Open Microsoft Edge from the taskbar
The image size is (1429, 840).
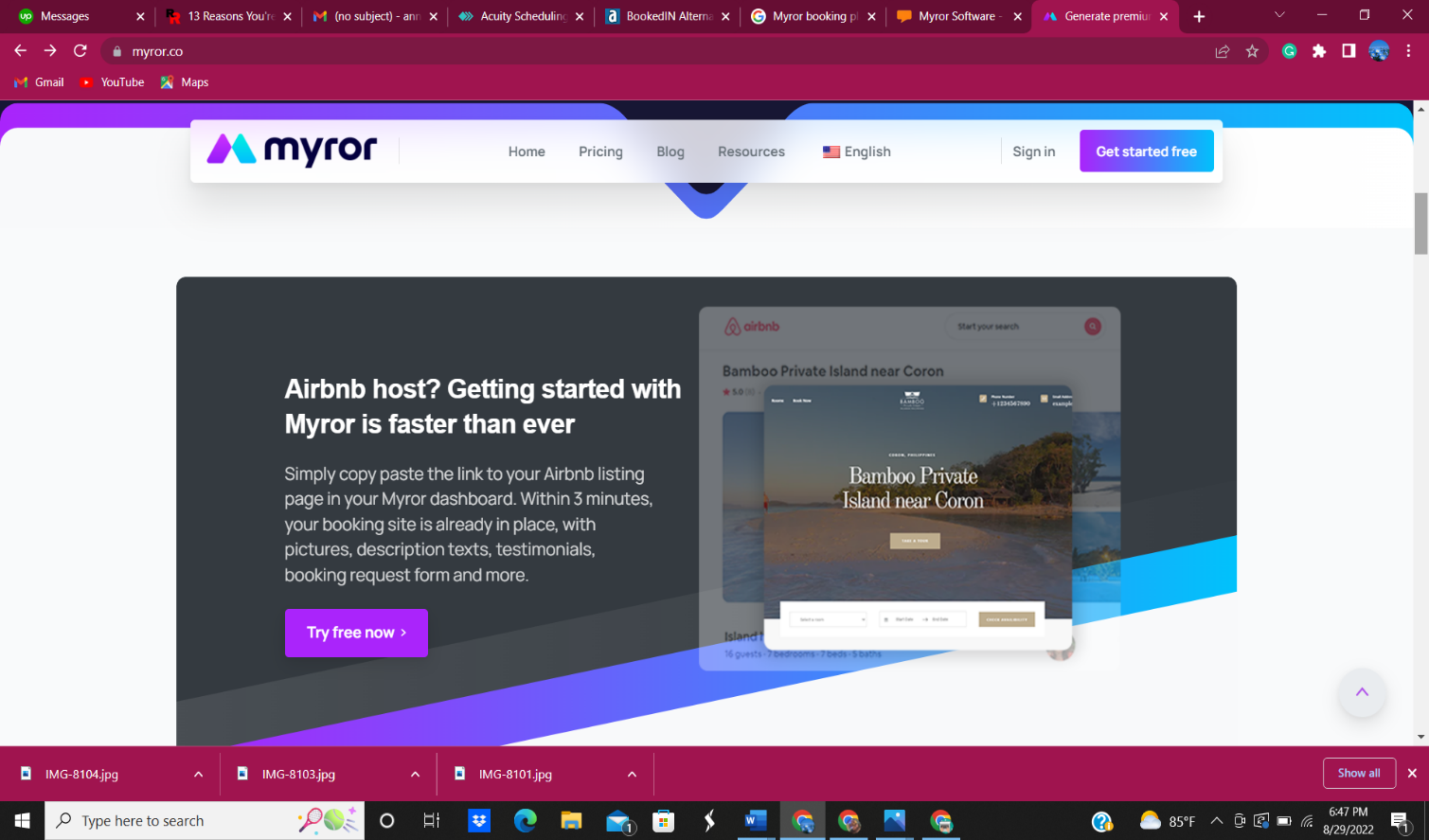[525, 820]
